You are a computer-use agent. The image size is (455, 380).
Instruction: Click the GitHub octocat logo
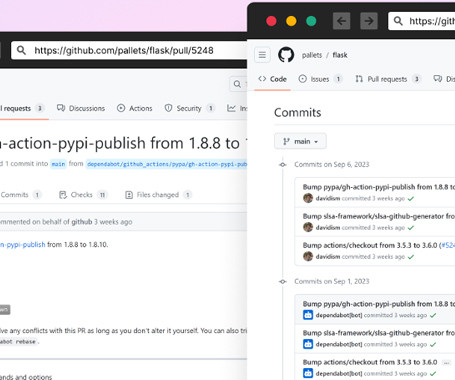[286, 55]
